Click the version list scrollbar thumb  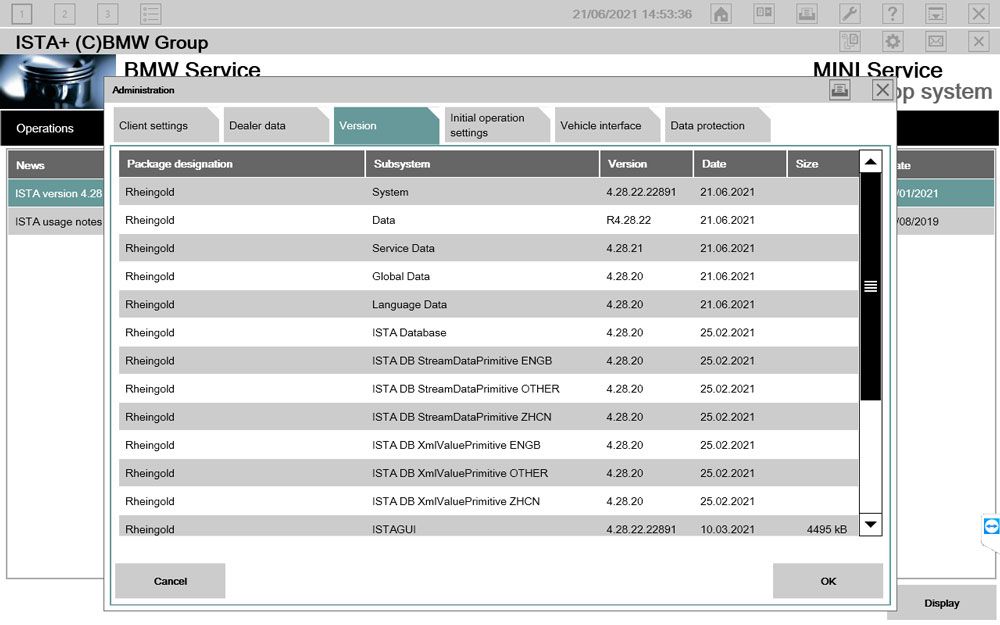point(871,286)
